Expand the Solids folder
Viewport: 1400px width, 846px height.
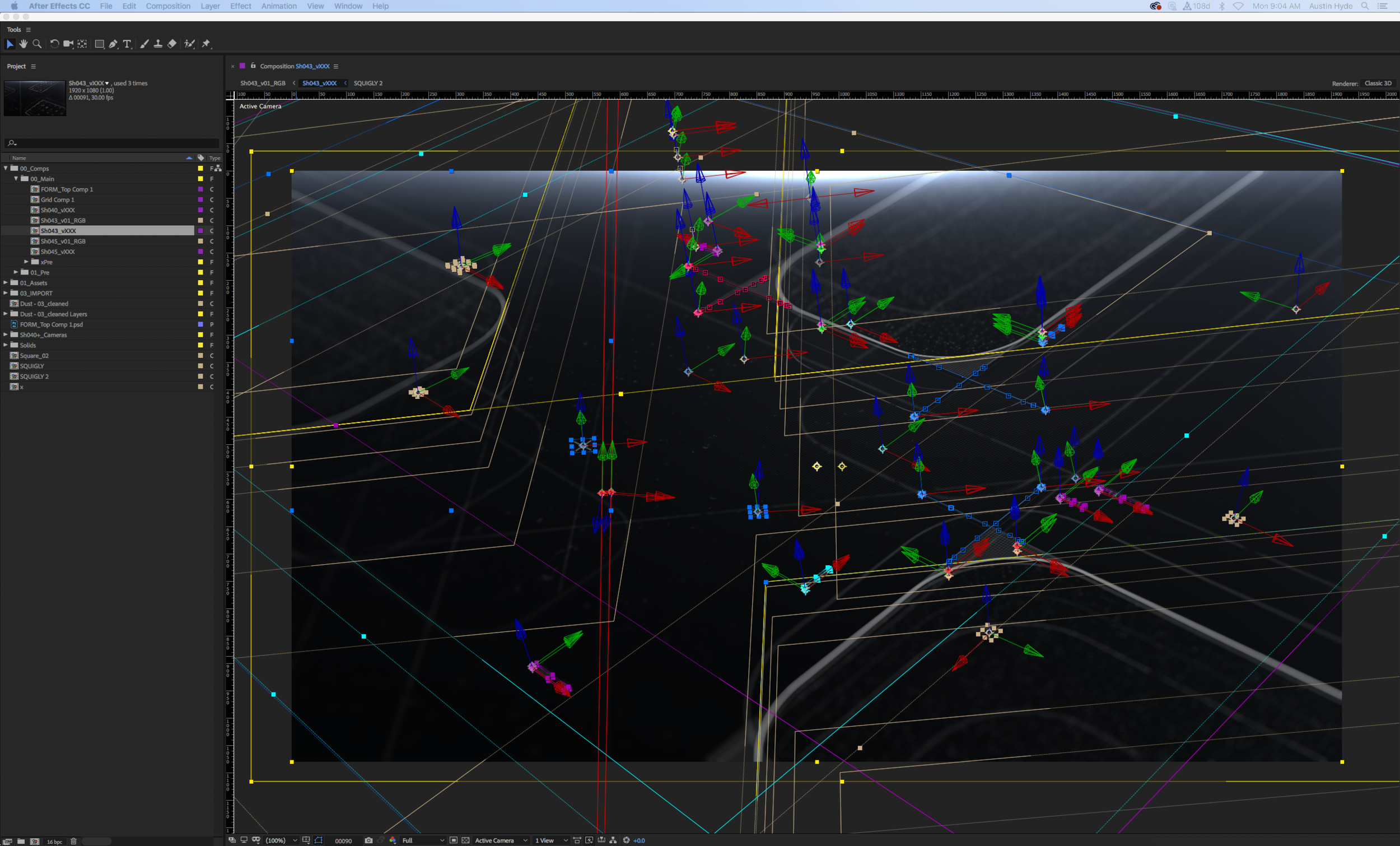[6, 345]
